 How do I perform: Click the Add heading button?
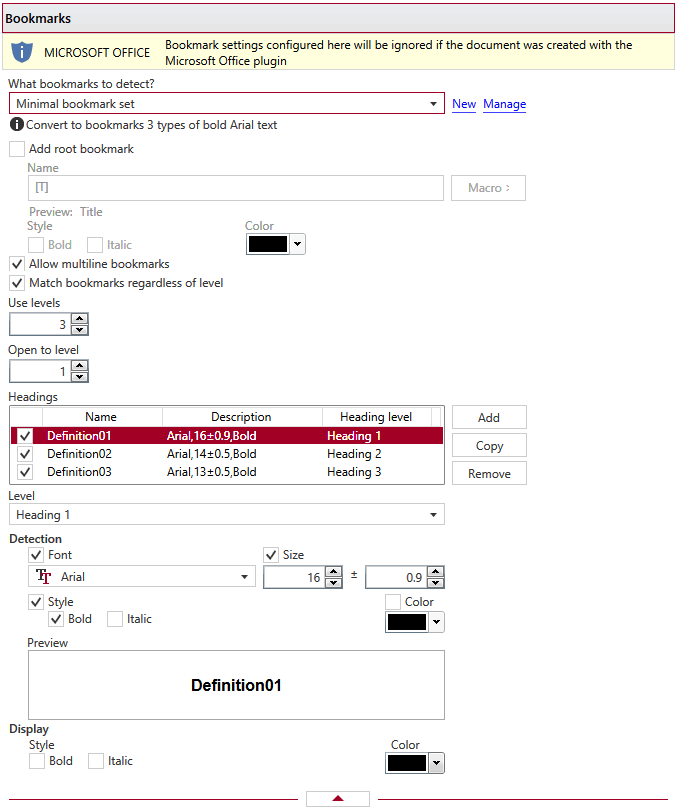click(x=489, y=417)
